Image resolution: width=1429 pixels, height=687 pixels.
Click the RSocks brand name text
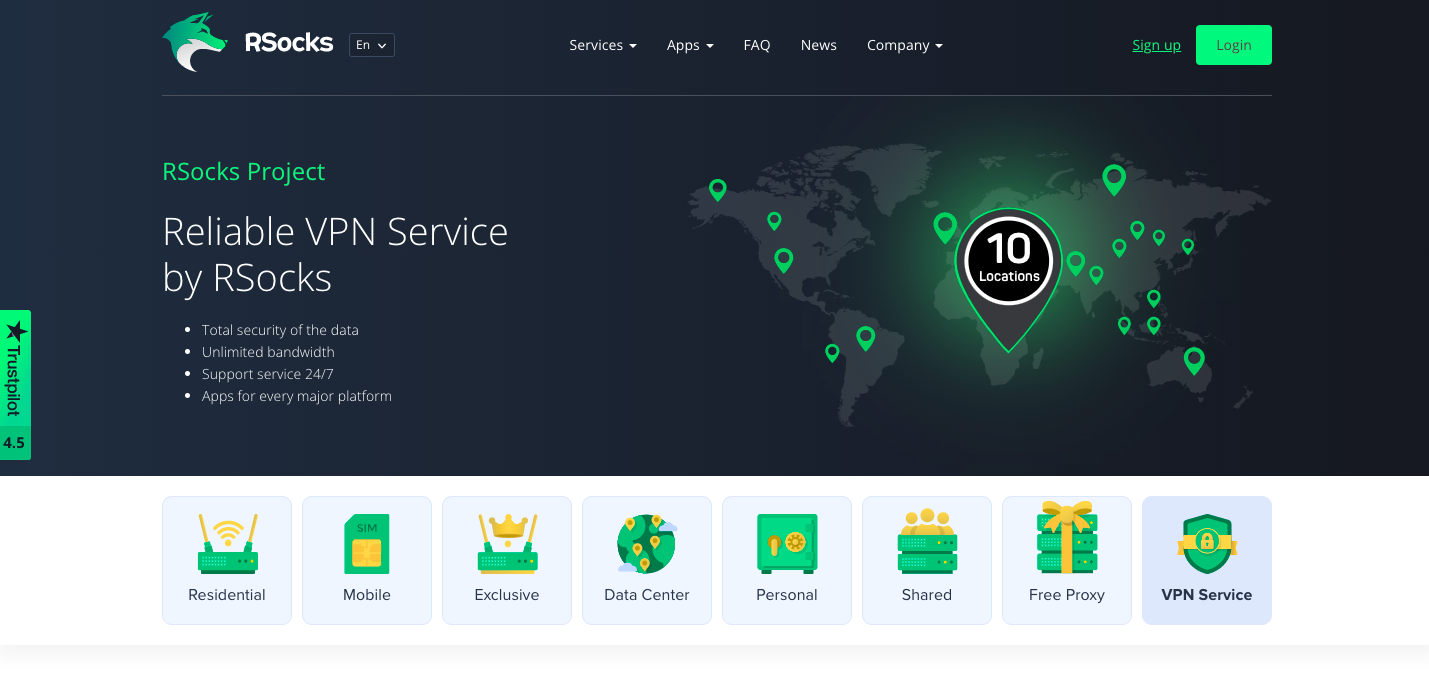coord(289,43)
